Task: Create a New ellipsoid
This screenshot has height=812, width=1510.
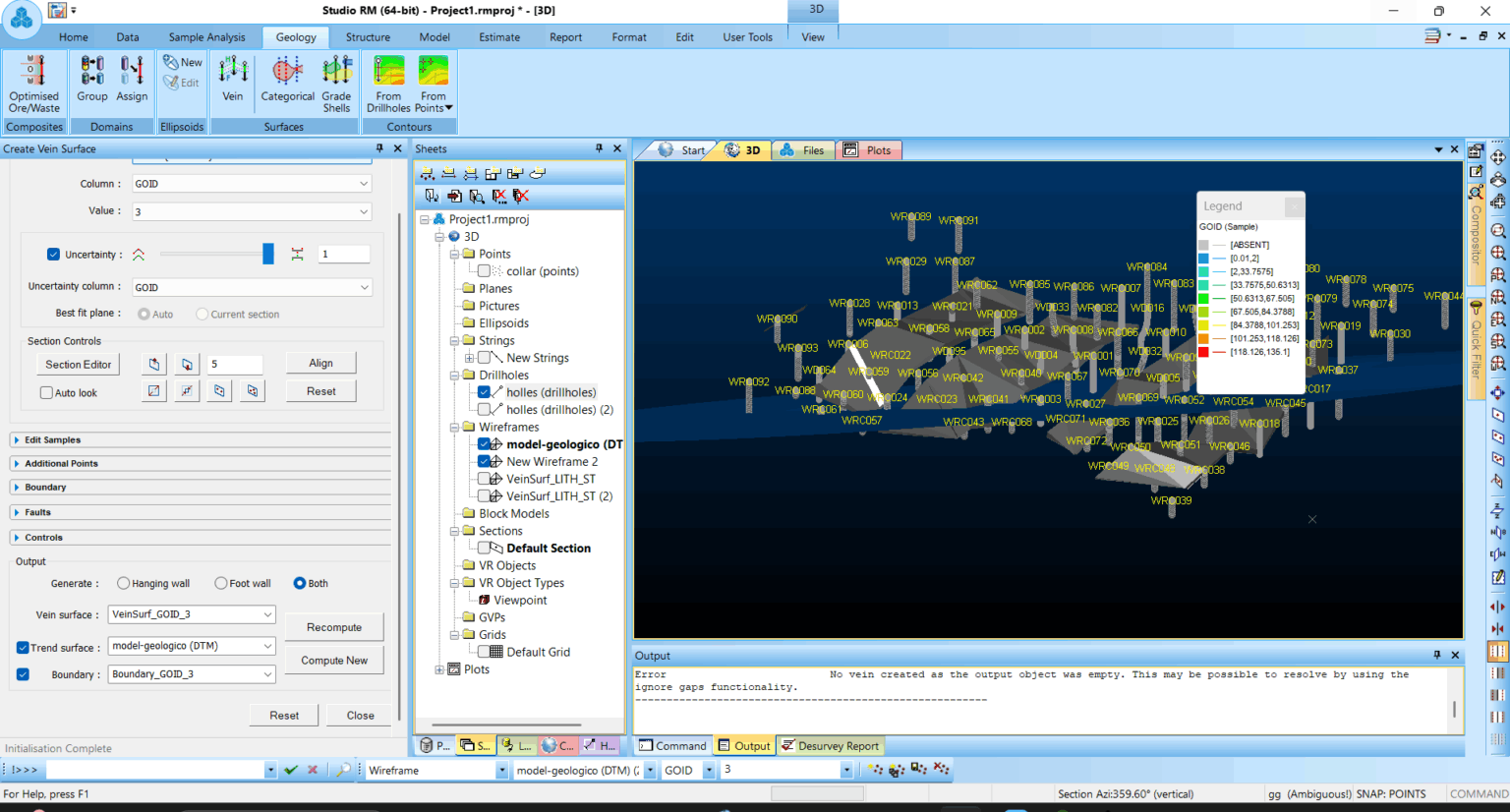Action: point(183,62)
